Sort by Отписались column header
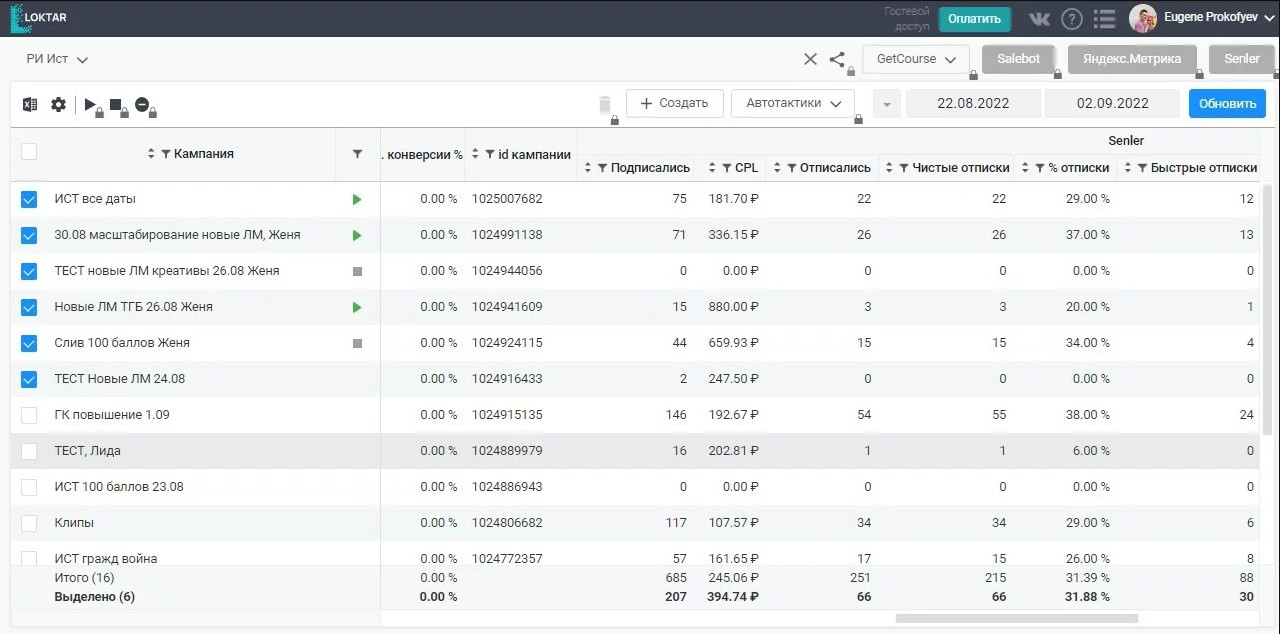 coord(776,168)
